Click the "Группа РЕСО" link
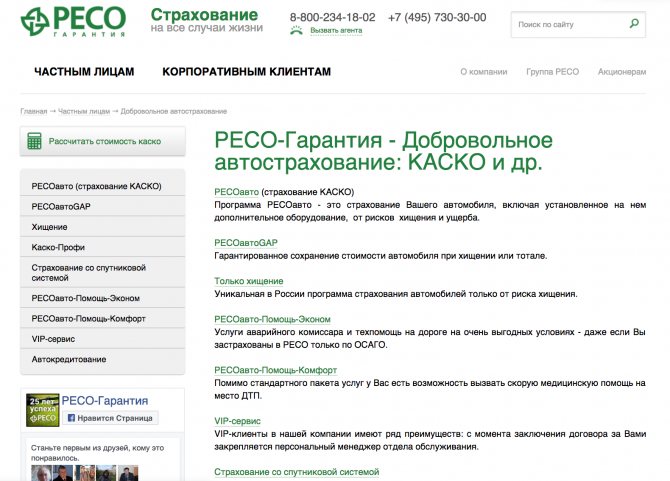 coord(553,72)
